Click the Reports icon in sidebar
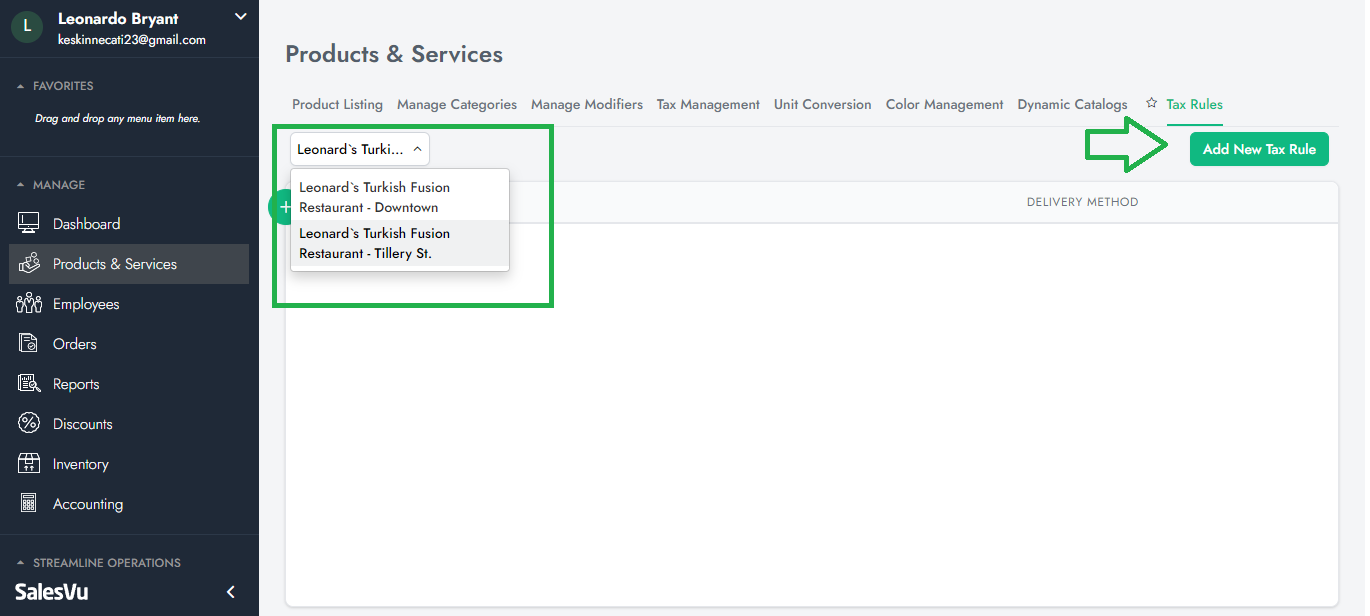The image size is (1370, 616). click(x=29, y=384)
